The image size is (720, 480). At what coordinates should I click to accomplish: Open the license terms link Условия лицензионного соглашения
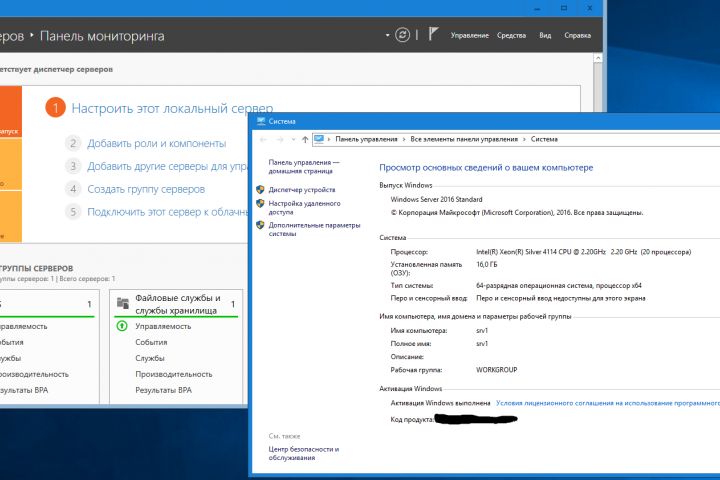[608, 403]
